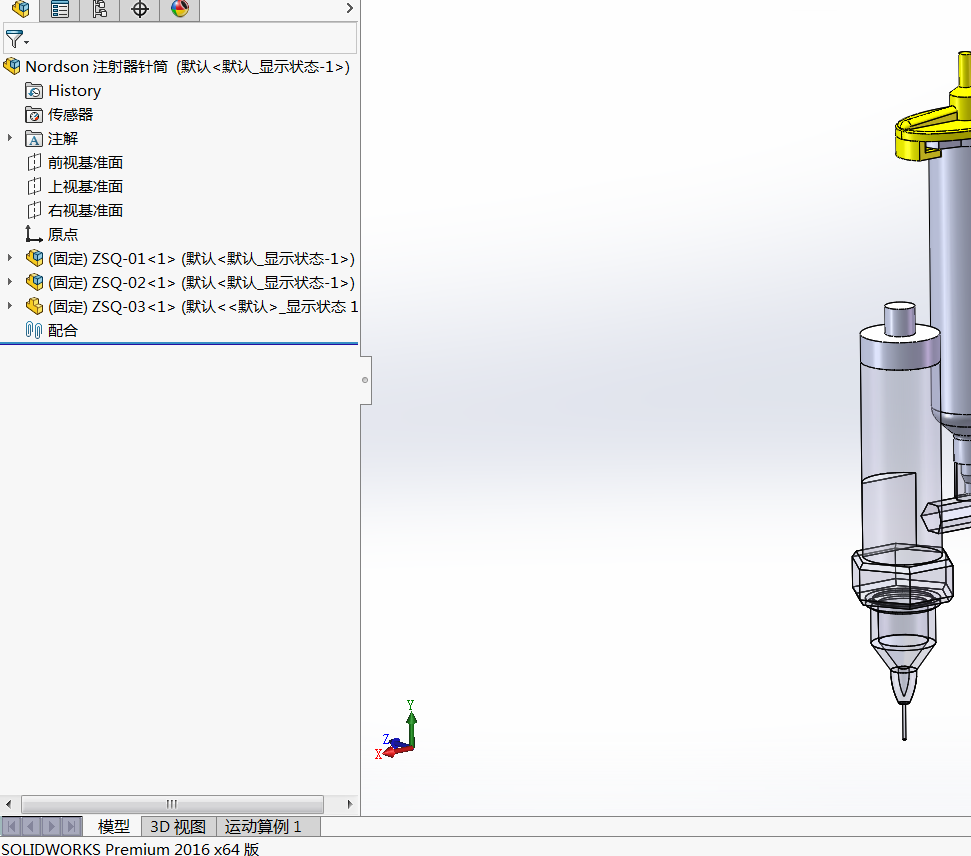971x856 pixels.
Task: Click the next tab navigation arrow
Action: (51, 826)
